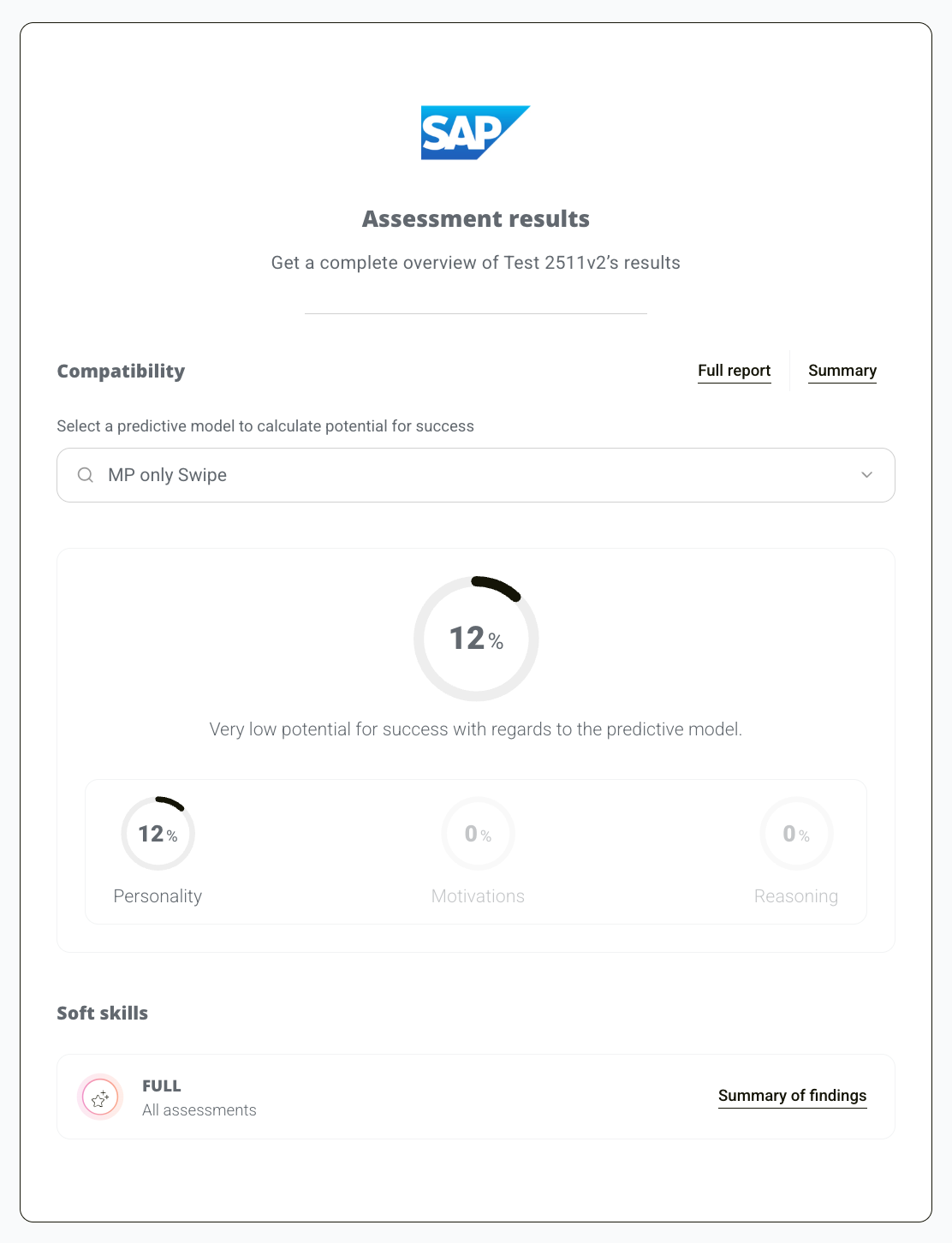Open the Full report link
Screen dimensions: 952x1243
[734, 371]
